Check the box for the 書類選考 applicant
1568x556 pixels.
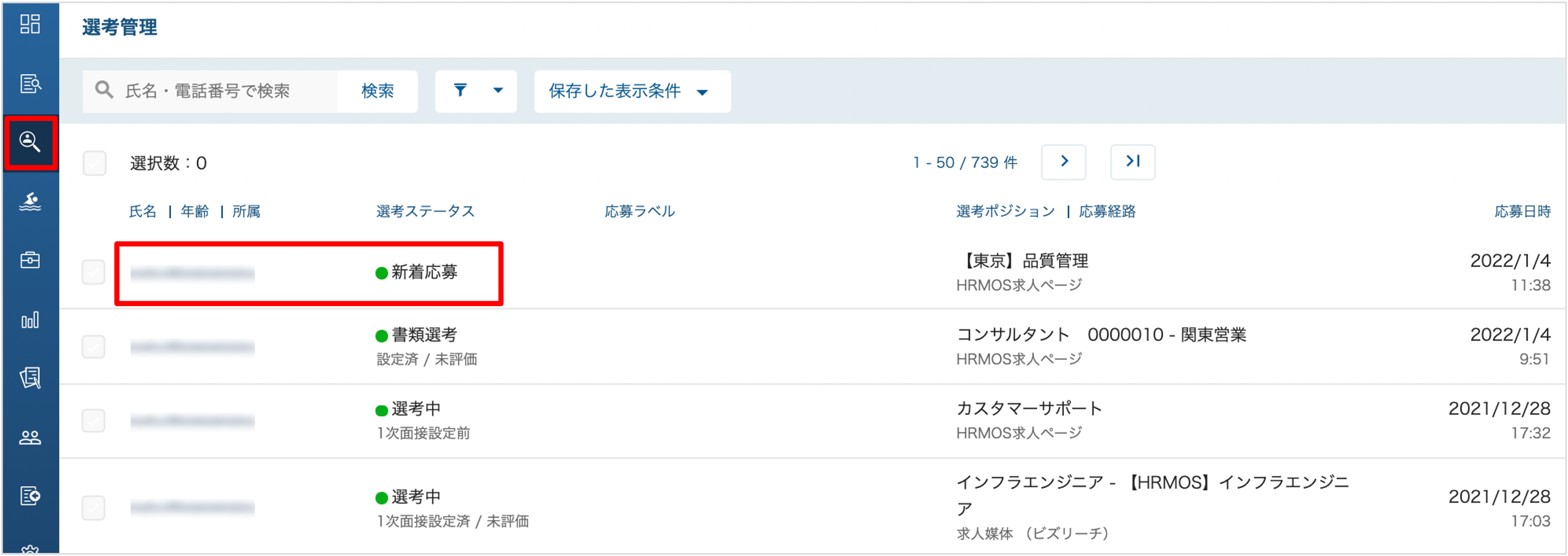point(94,346)
